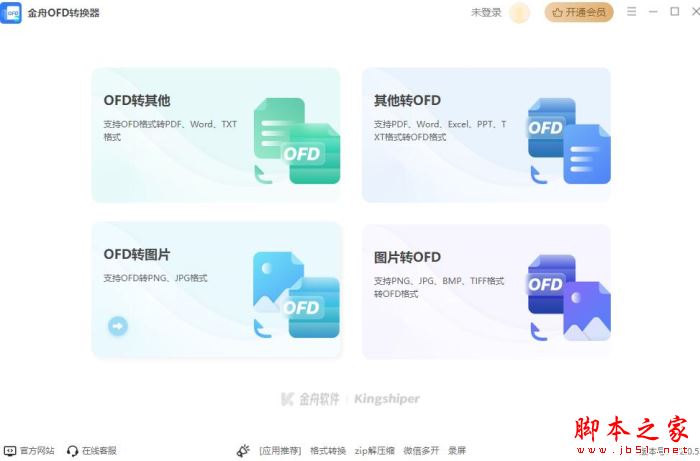Click the monitor icon beside 官方网站

[10, 451]
